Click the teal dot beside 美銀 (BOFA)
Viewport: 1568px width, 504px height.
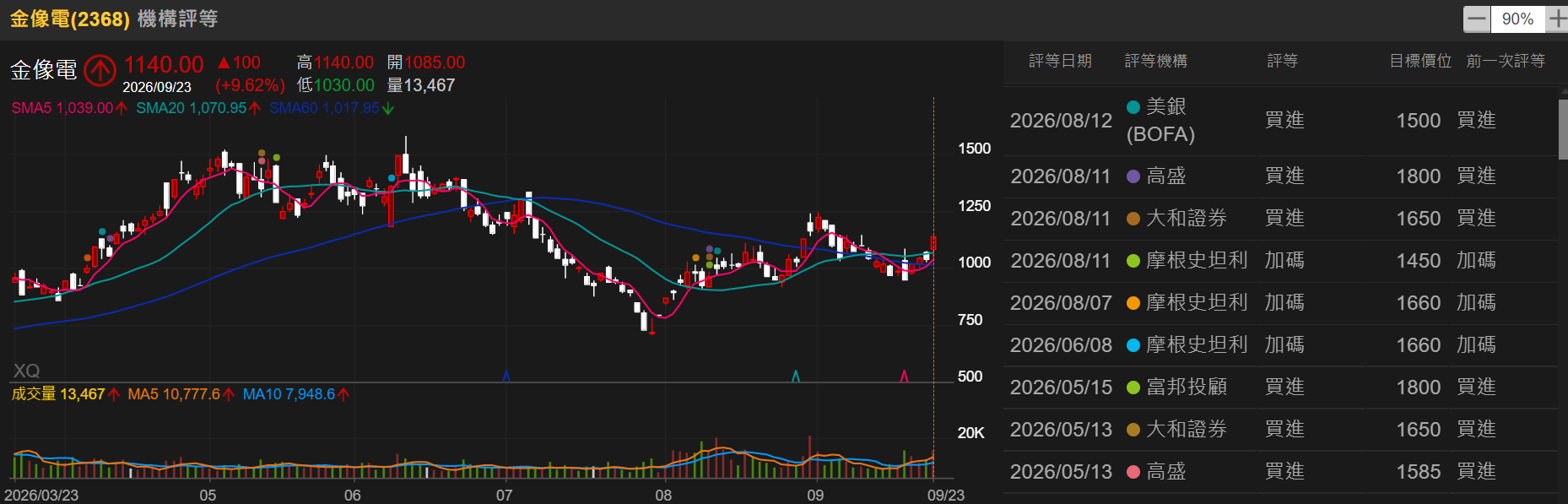coord(1133,107)
